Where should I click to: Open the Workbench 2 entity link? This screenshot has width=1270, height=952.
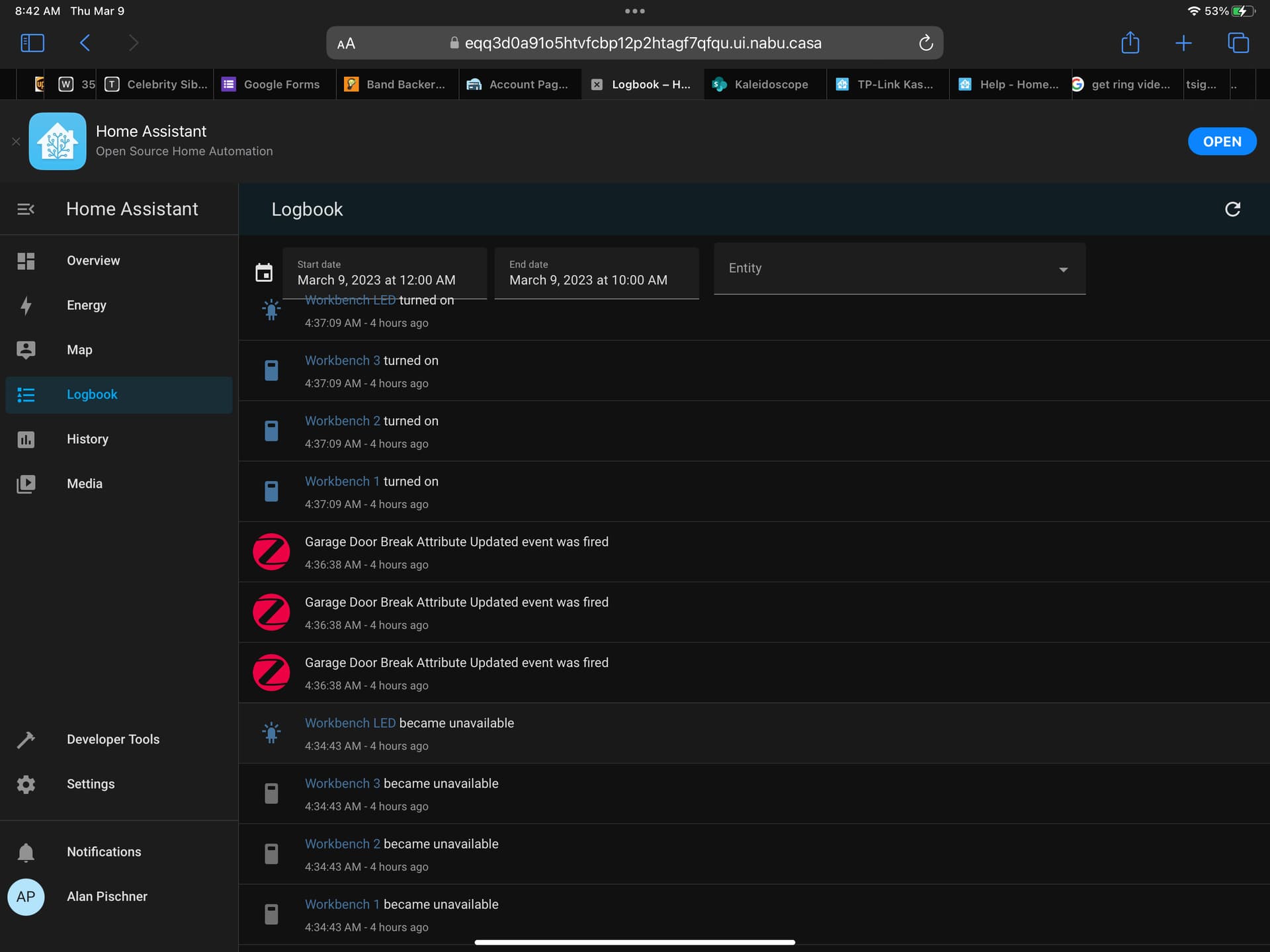(x=341, y=420)
